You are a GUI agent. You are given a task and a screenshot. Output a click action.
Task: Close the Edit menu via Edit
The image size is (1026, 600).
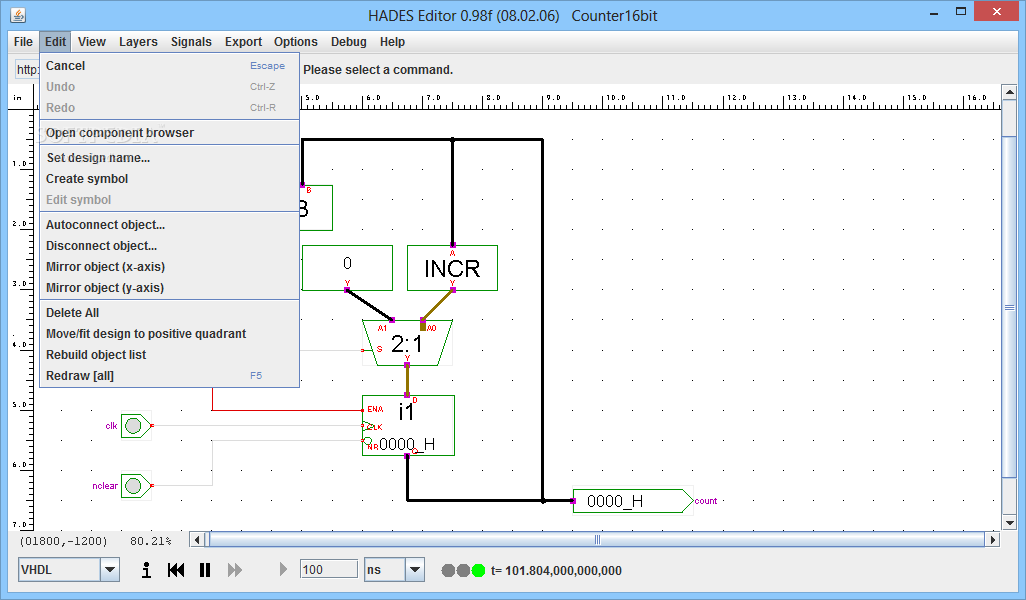point(55,42)
